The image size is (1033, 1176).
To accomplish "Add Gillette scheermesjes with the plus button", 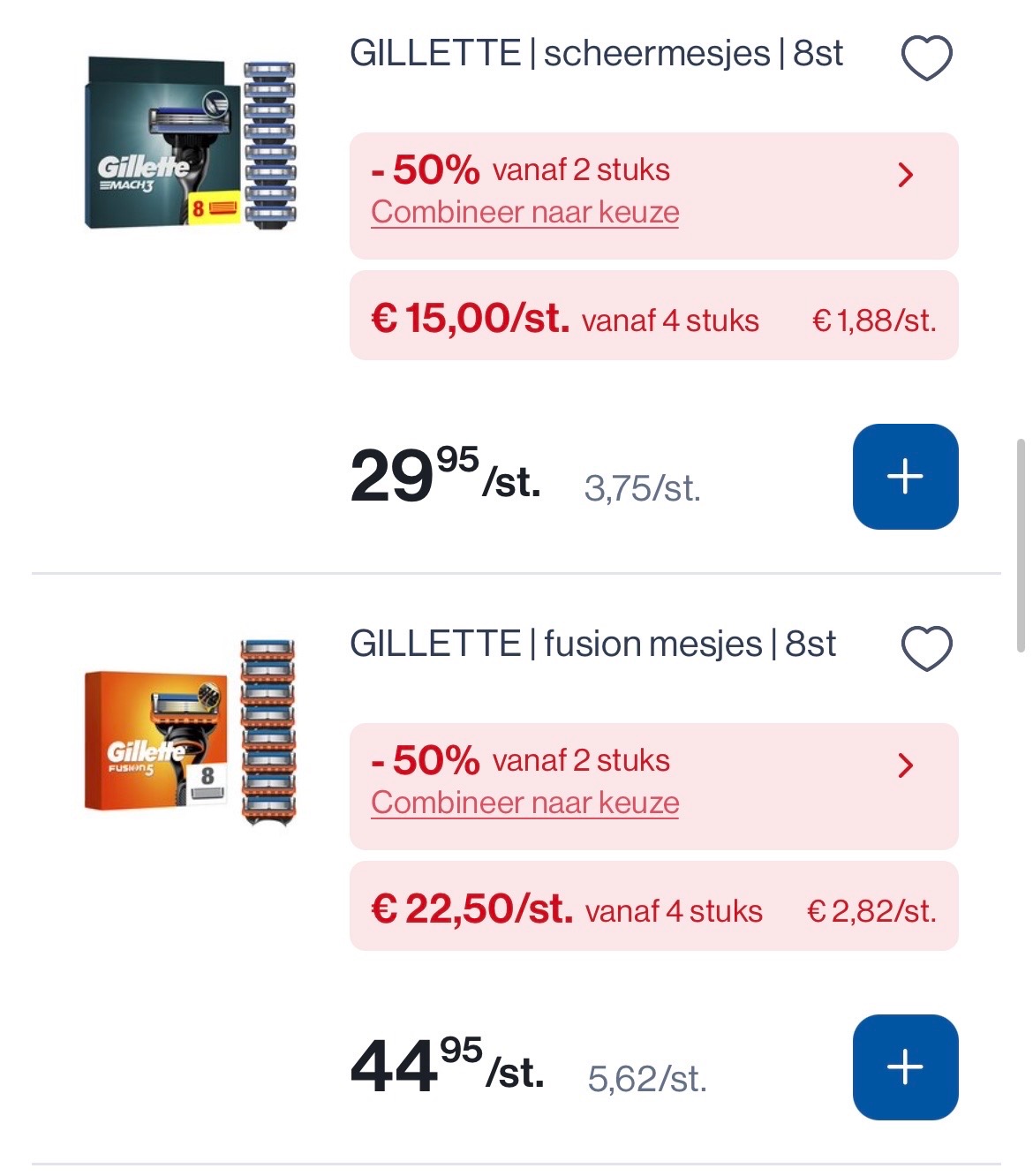I will pos(905,477).
